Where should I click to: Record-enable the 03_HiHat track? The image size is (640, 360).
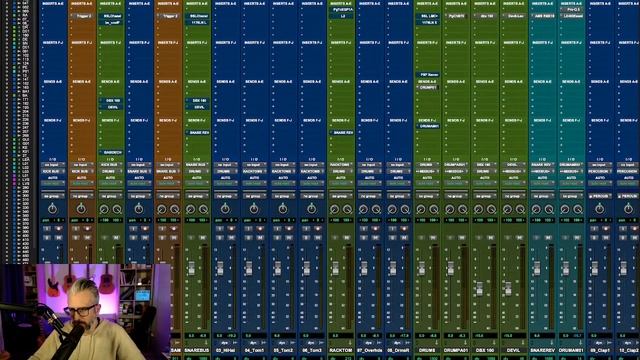[x=231, y=229]
